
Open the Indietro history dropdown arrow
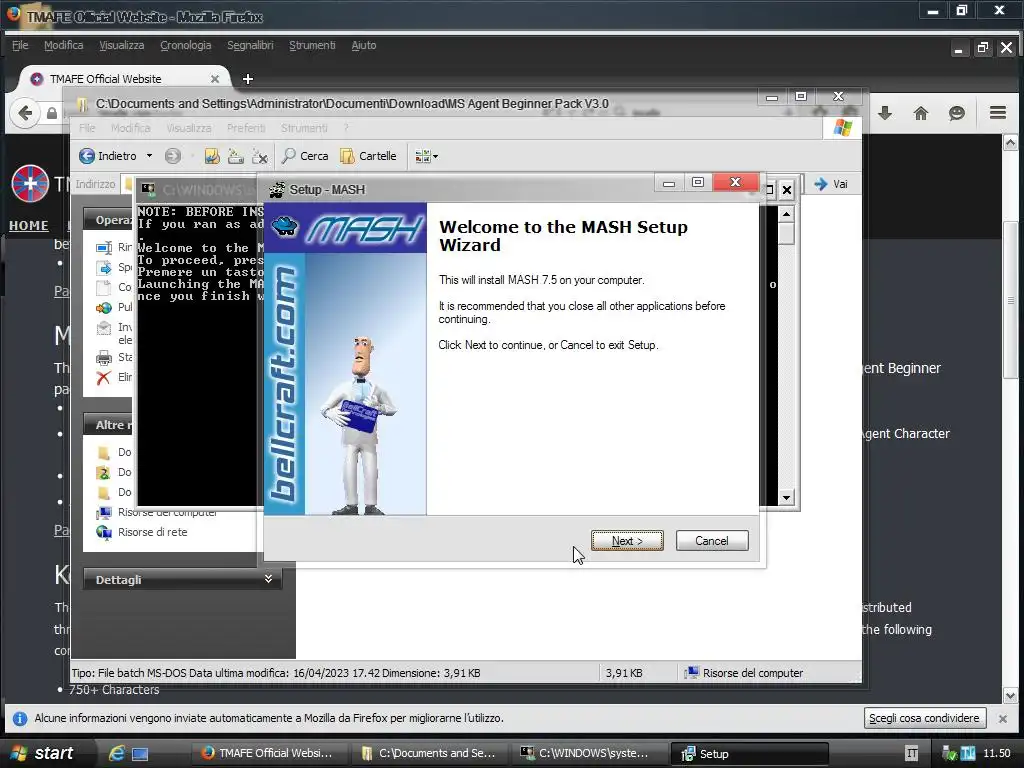pyautogui.click(x=150, y=155)
